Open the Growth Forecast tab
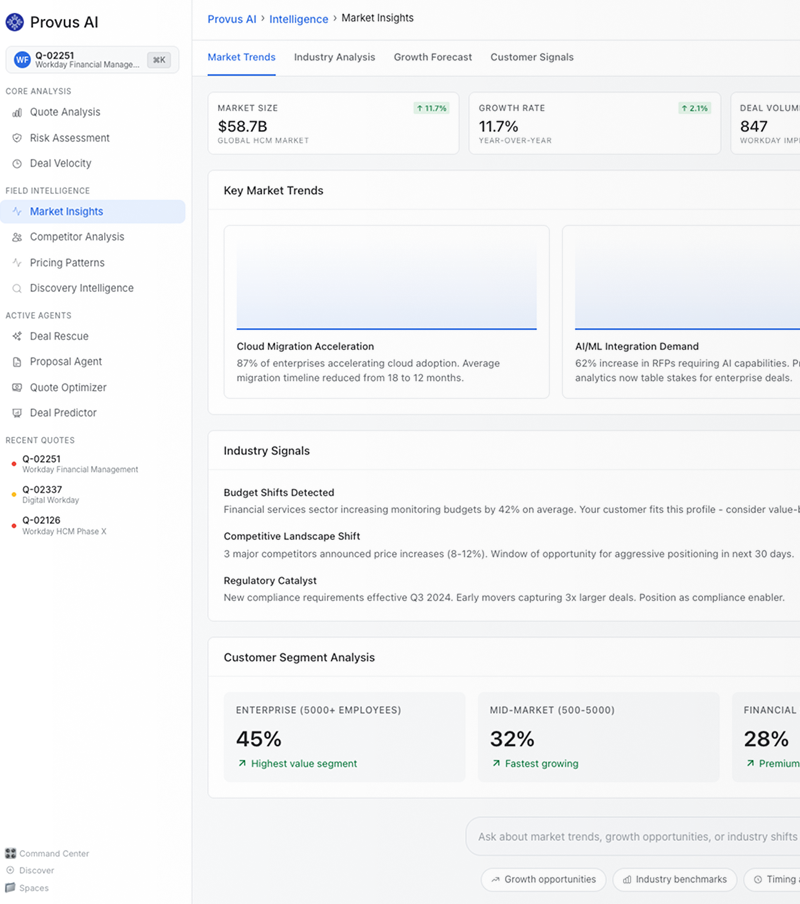800x904 pixels. tap(432, 57)
